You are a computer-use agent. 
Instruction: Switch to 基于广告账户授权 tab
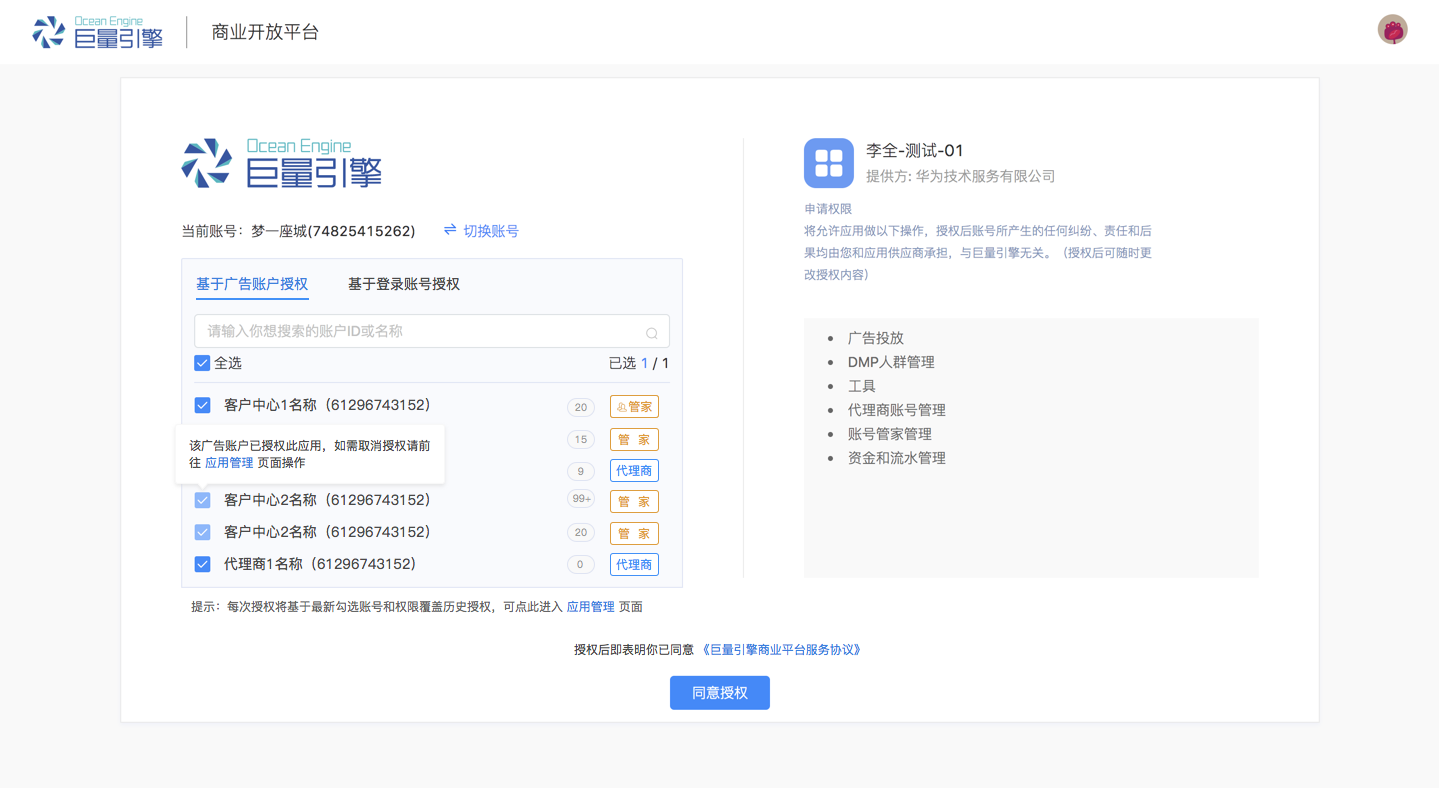point(252,284)
